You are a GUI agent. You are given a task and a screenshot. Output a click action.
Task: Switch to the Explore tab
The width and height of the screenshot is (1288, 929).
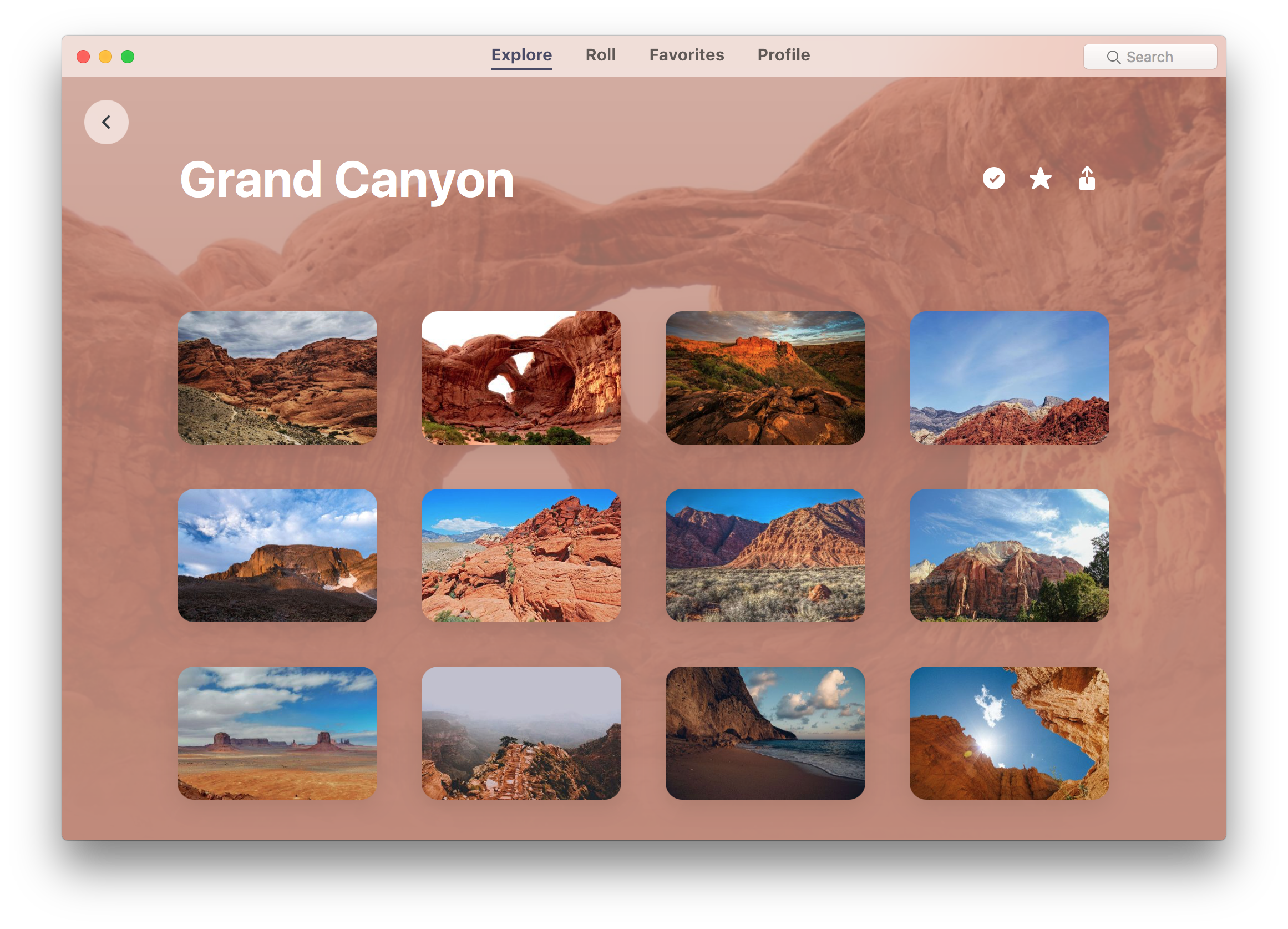tap(521, 55)
